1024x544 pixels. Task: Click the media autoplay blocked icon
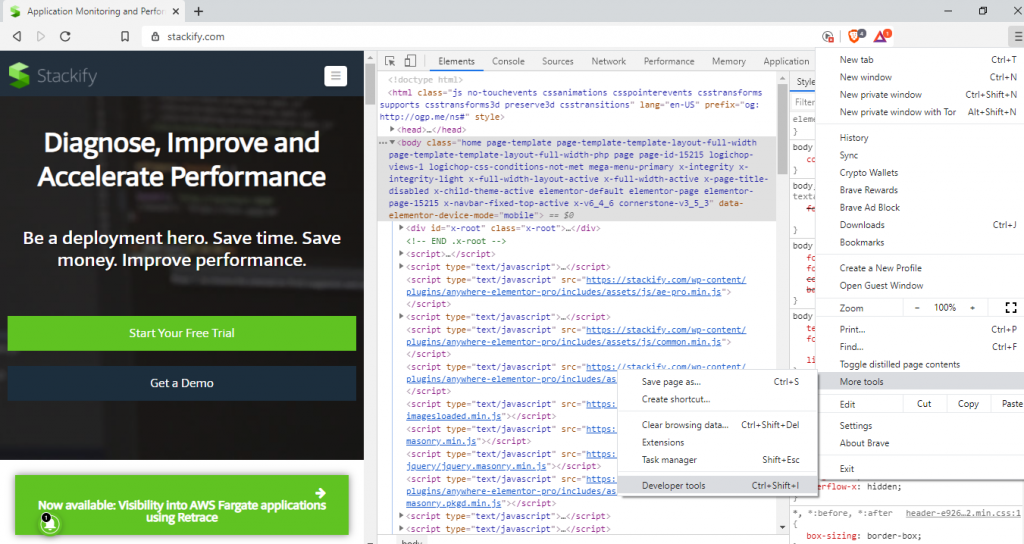pyautogui.click(x=827, y=37)
